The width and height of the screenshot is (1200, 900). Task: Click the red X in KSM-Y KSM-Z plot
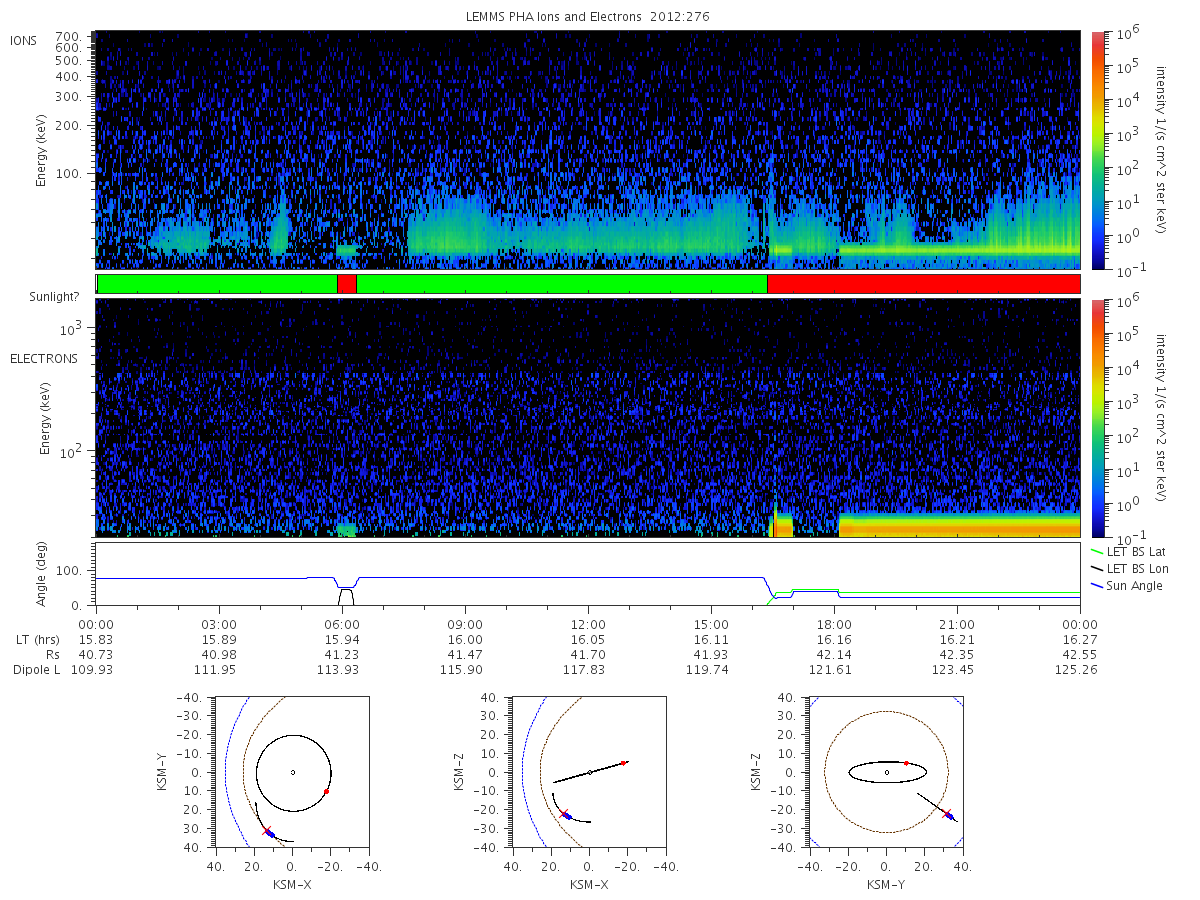pos(947,814)
